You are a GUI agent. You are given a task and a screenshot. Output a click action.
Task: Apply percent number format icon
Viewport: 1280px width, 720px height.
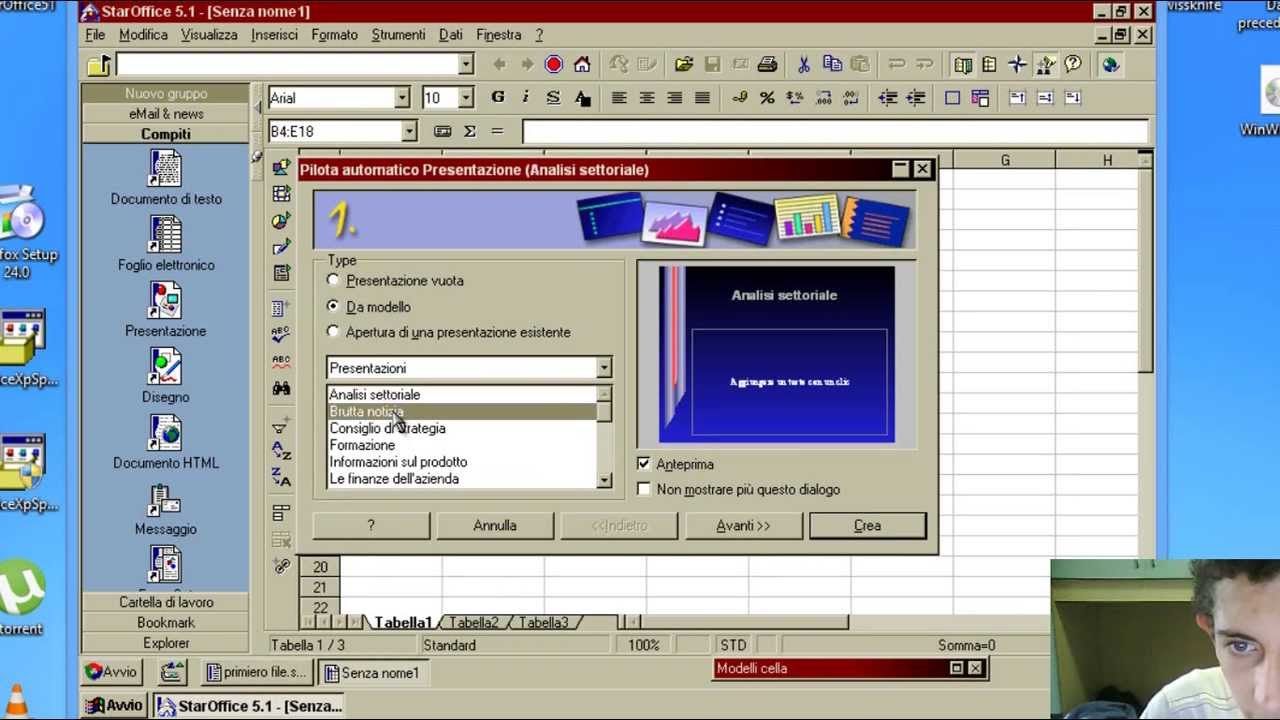click(767, 98)
